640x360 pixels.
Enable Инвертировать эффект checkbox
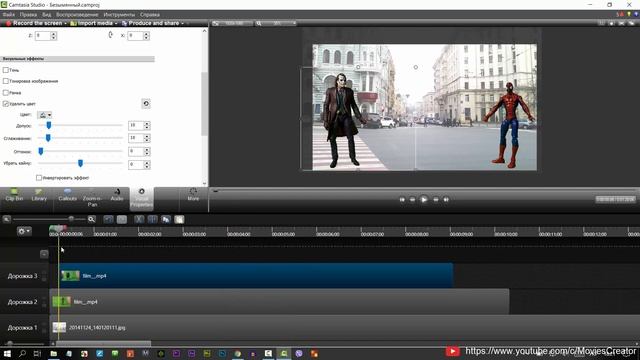coord(39,178)
